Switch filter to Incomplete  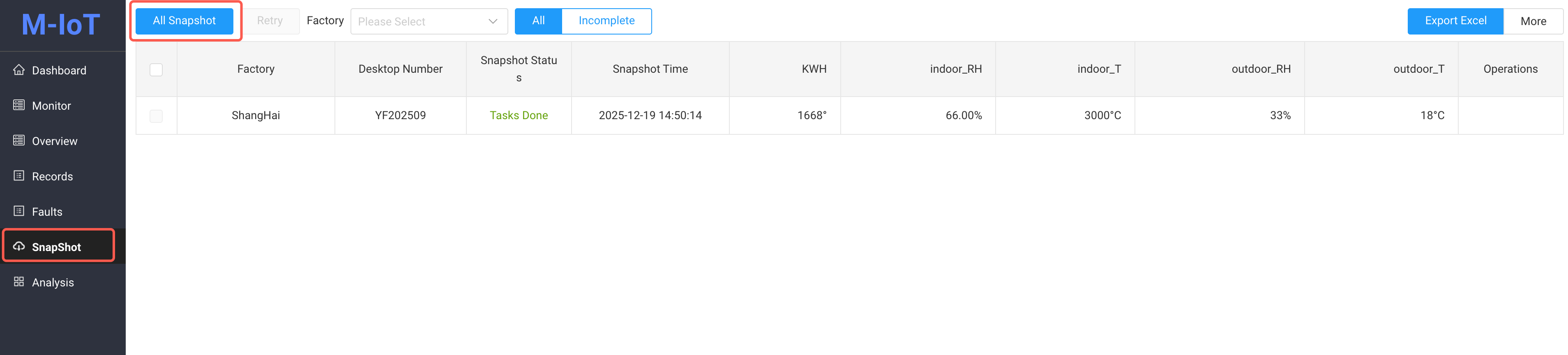pos(606,21)
